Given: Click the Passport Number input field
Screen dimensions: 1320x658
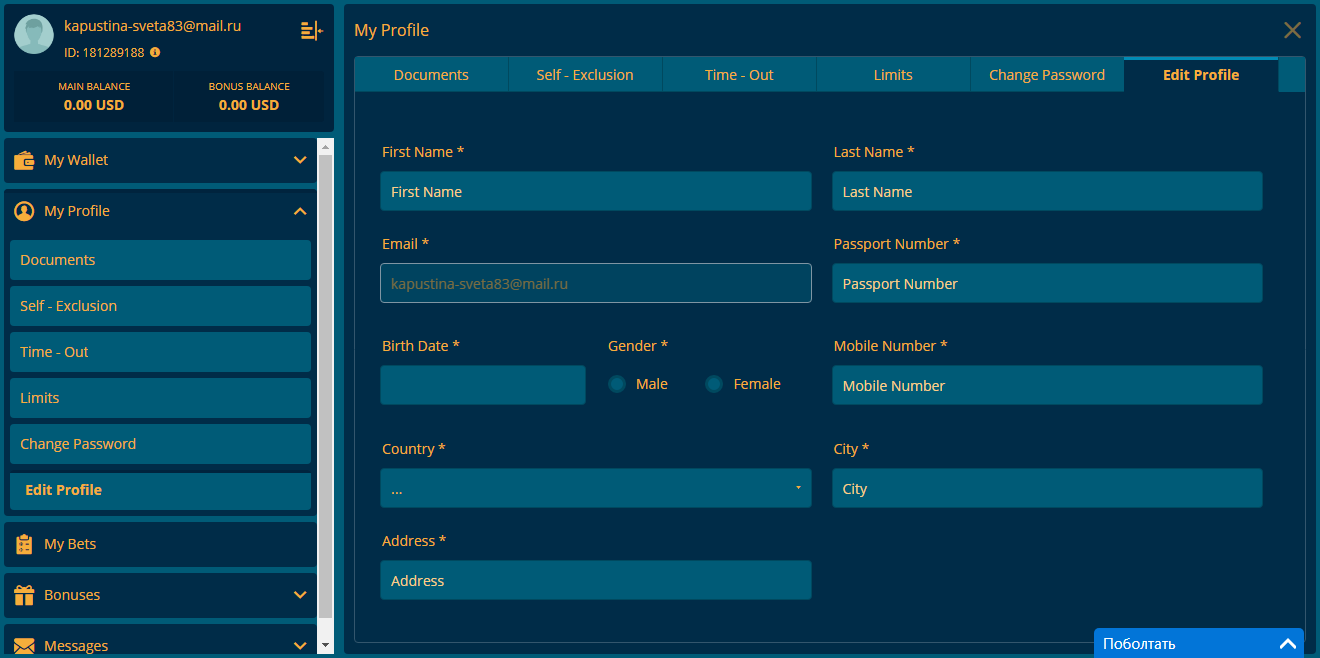Looking at the screenshot, I should [1046, 284].
